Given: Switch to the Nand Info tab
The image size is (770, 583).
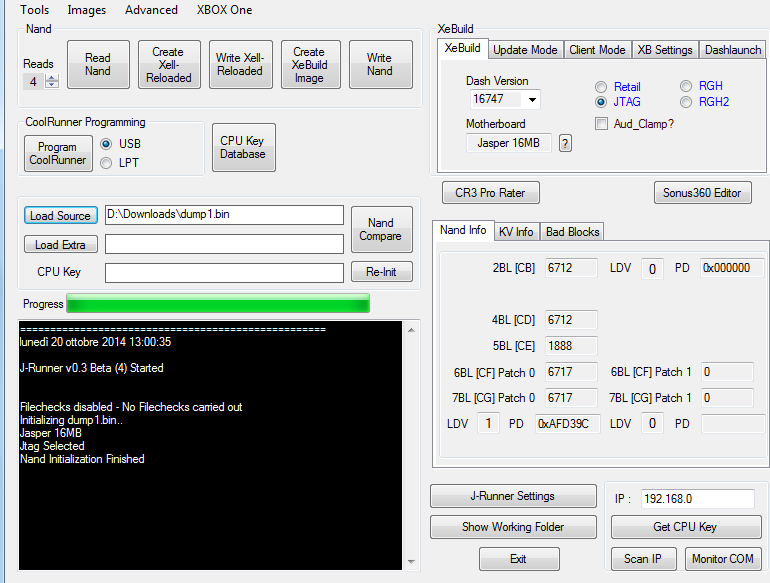Looking at the screenshot, I should pos(463,230).
